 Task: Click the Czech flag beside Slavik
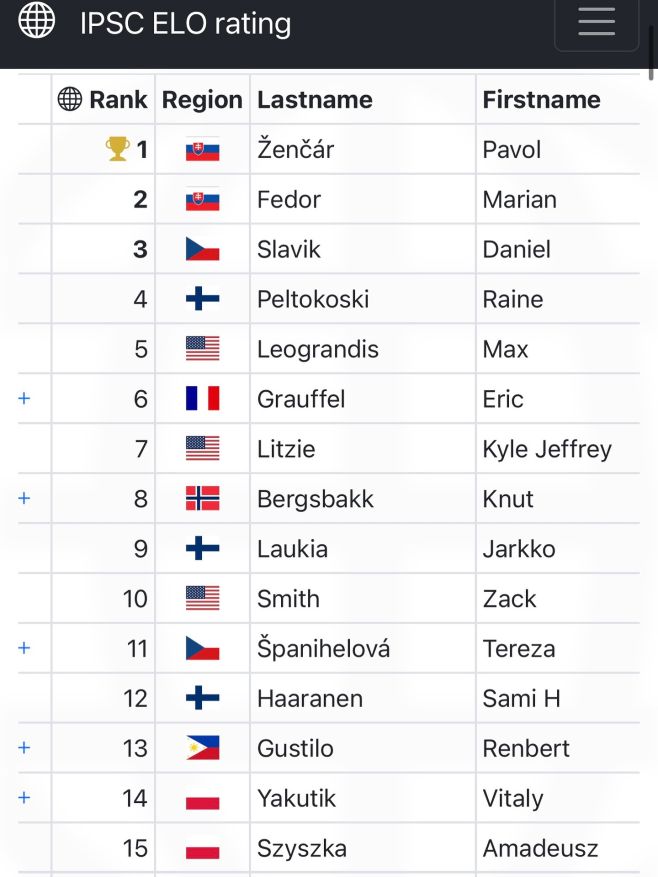(202, 249)
